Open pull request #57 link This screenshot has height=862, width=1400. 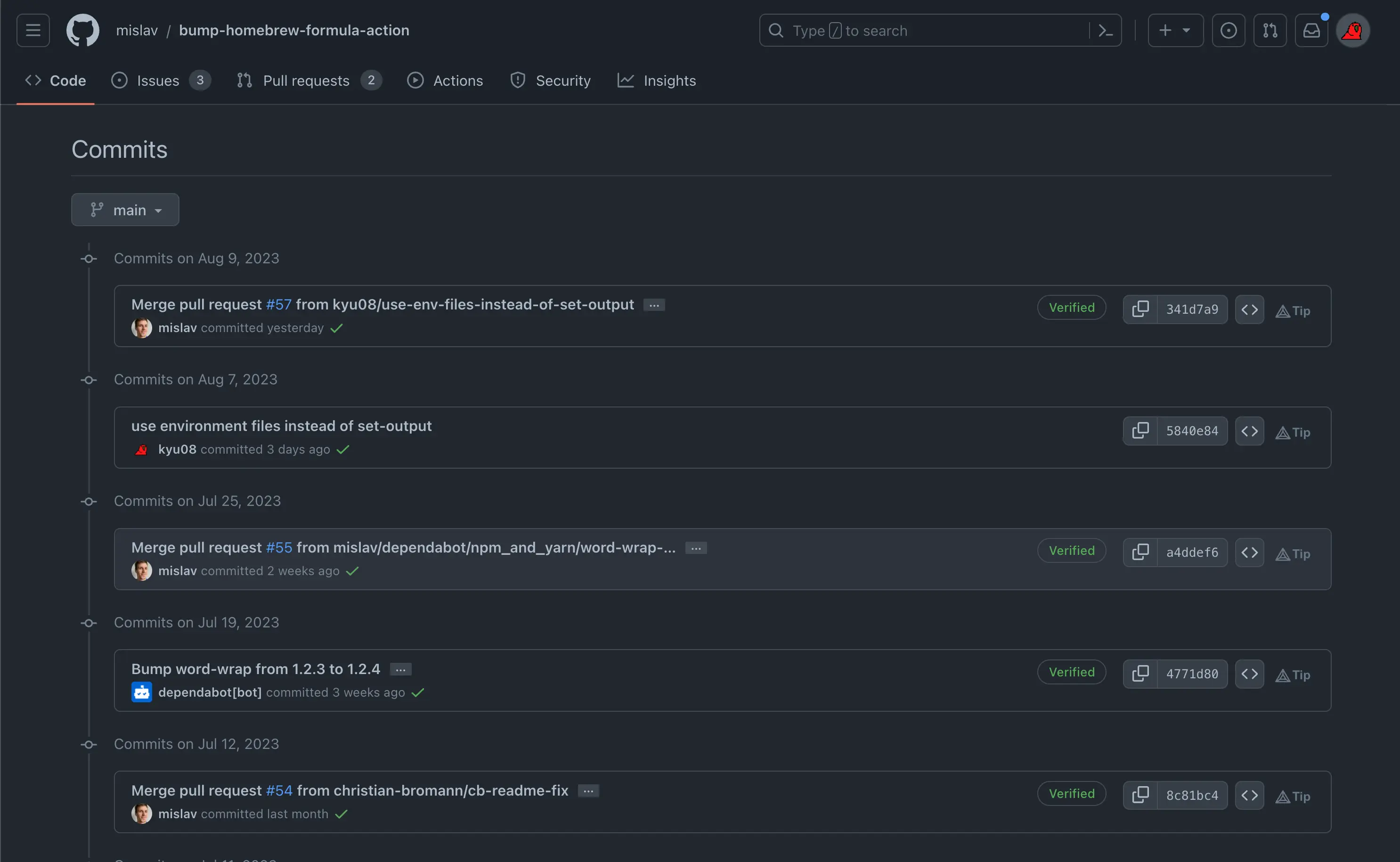tap(278, 304)
